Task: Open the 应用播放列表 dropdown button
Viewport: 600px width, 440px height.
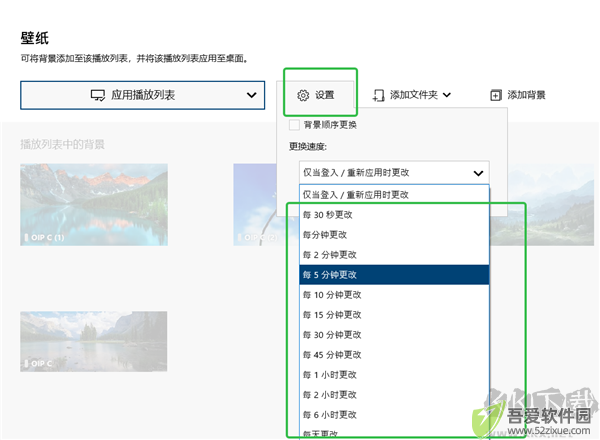Action: [x=142, y=95]
